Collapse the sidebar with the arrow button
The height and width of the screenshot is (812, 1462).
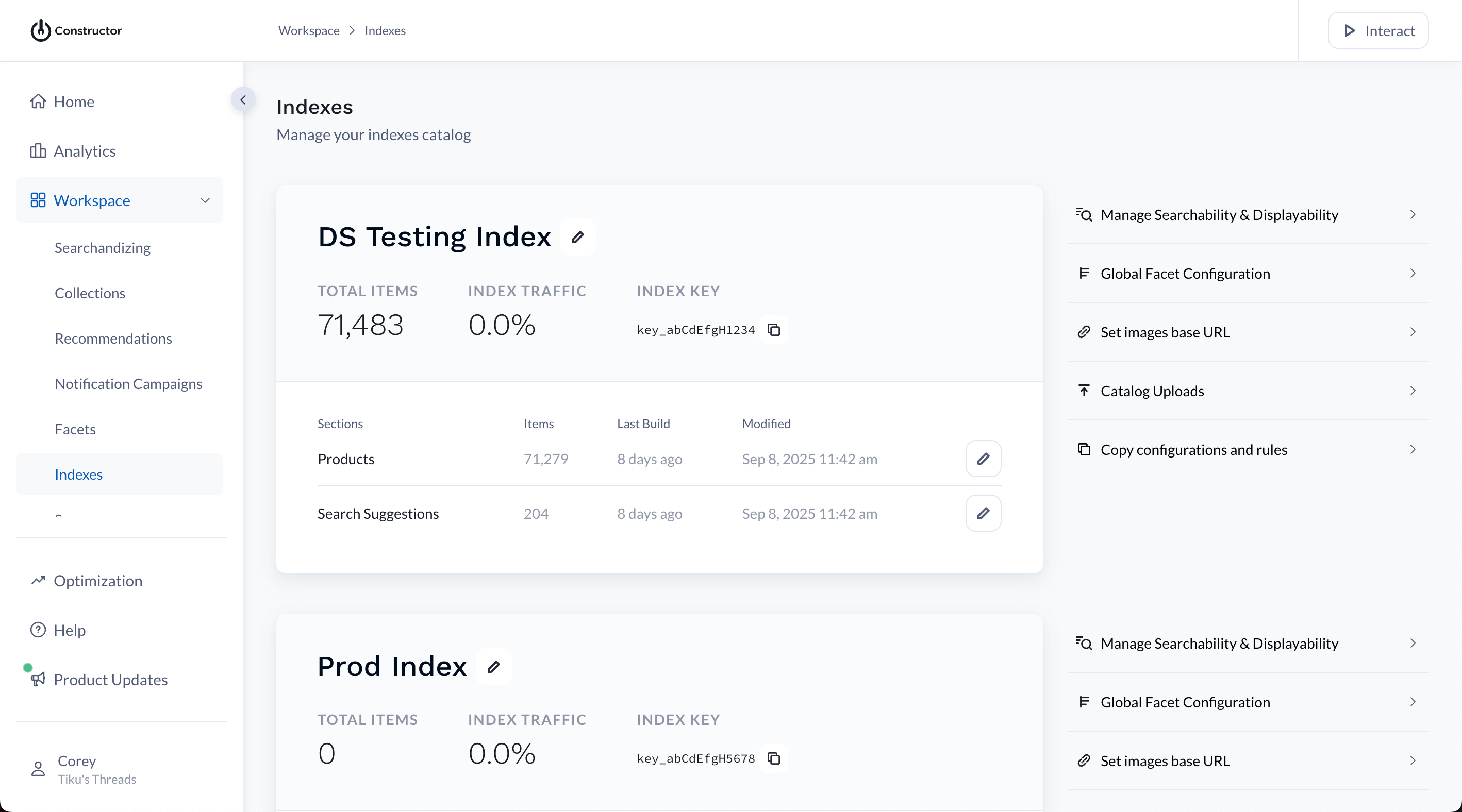243,100
